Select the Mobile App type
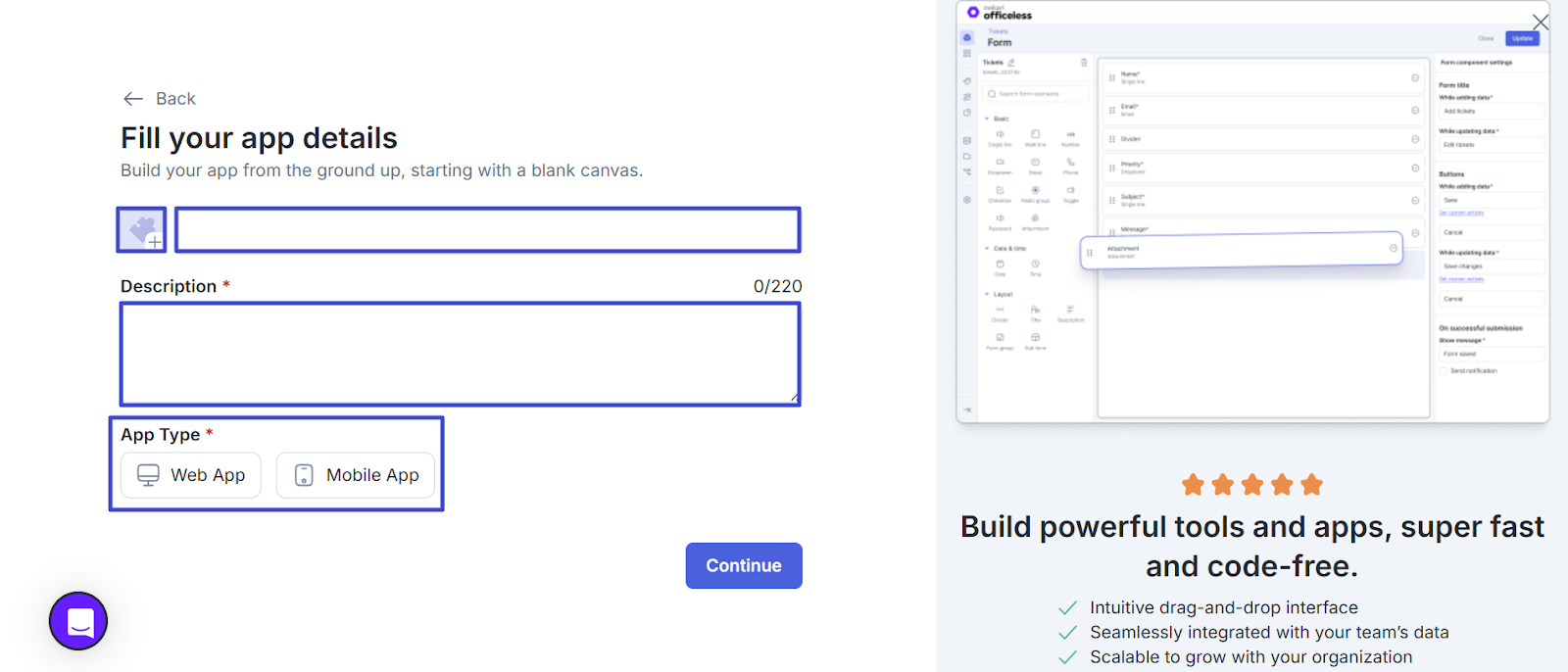The height and width of the screenshot is (672, 1568). tap(356, 475)
